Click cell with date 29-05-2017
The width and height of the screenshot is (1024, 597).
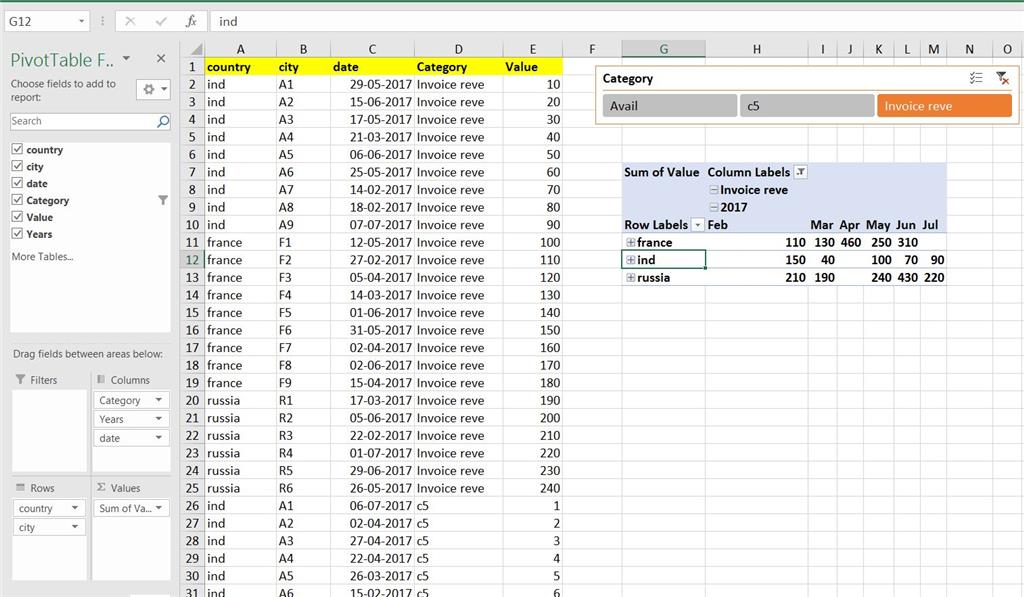tap(372, 84)
